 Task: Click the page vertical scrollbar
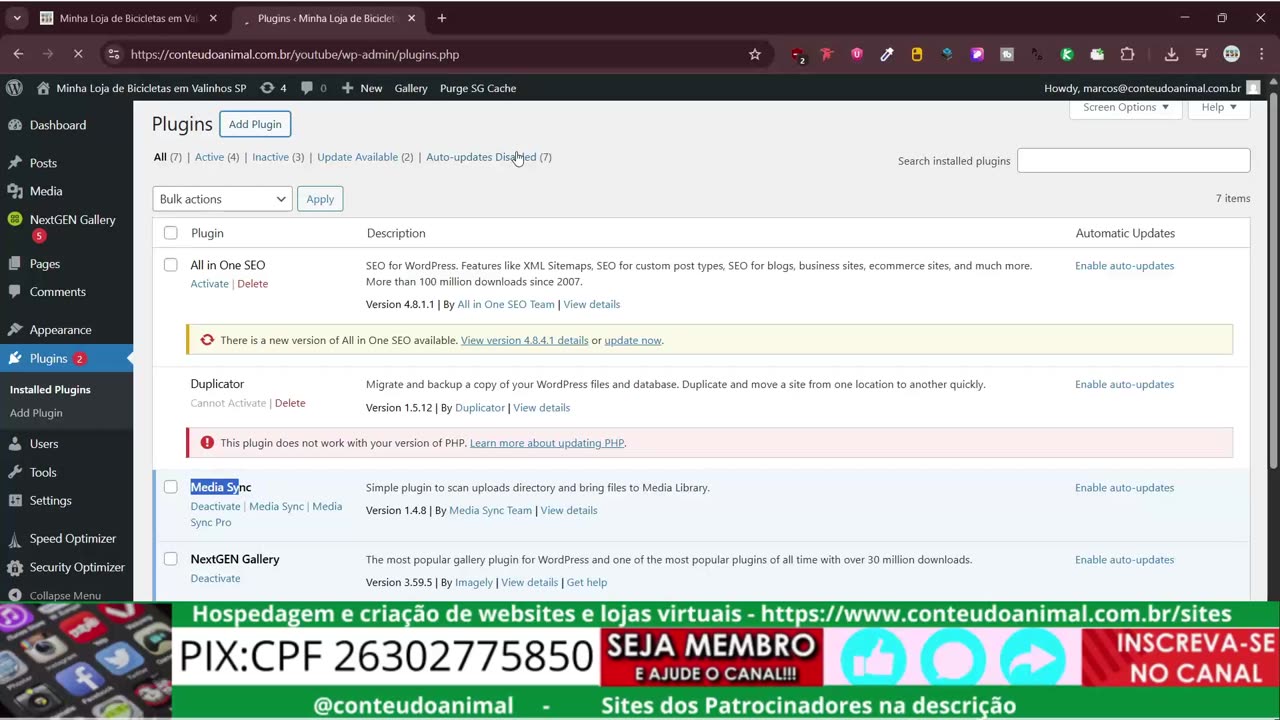(x=1273, y=280)
